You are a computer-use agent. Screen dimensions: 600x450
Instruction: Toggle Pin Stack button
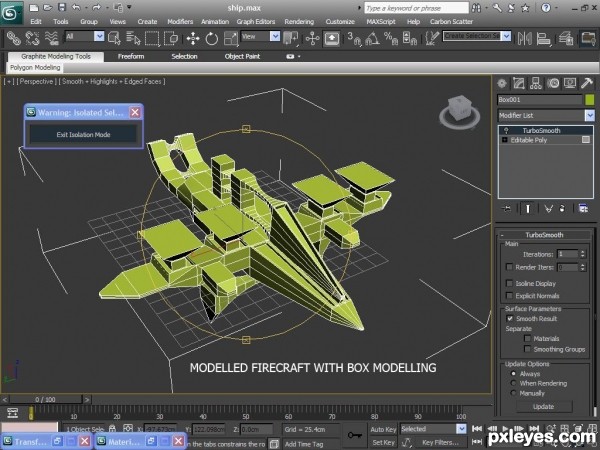(x=506, y=209)
